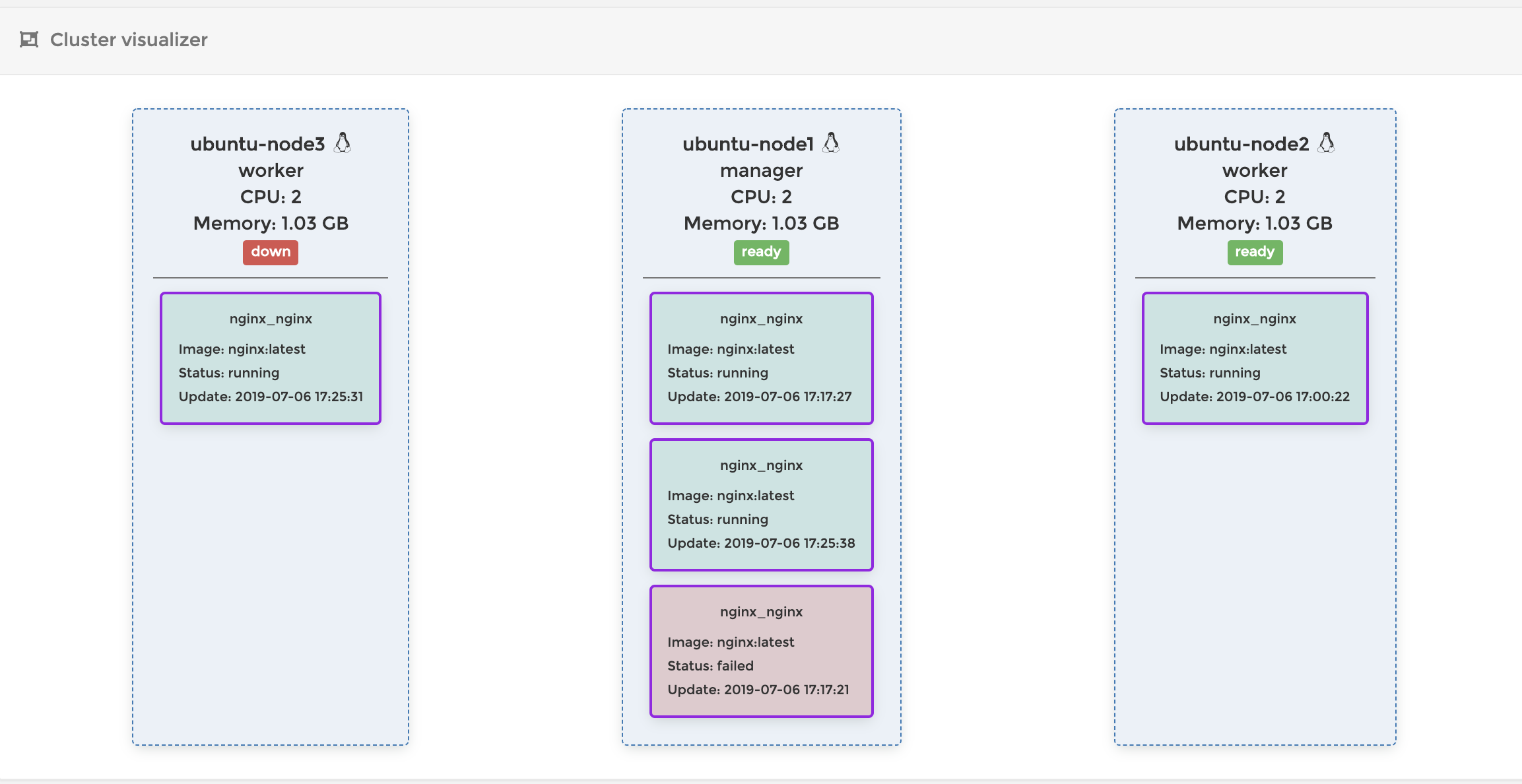Click the Linux penguin icon beside ubuntu-node1
1522x784 pixels.
click(832, 143)
